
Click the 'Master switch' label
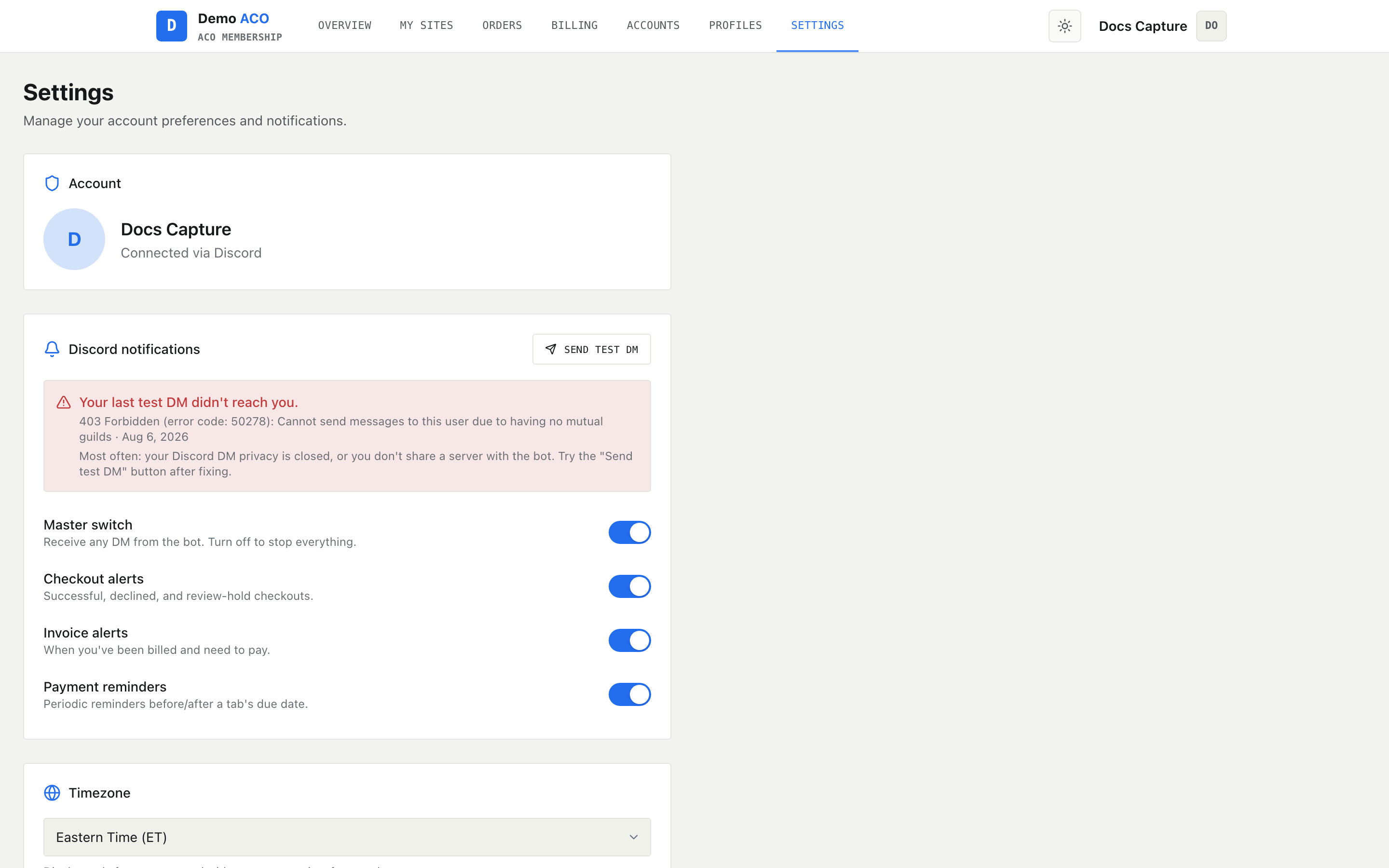[88, 525]
